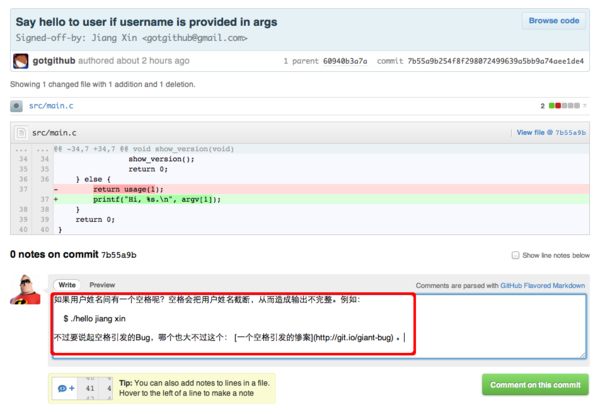Click the commit title 'Say hello to user'

pyautogui.click(x=146, y=22)
